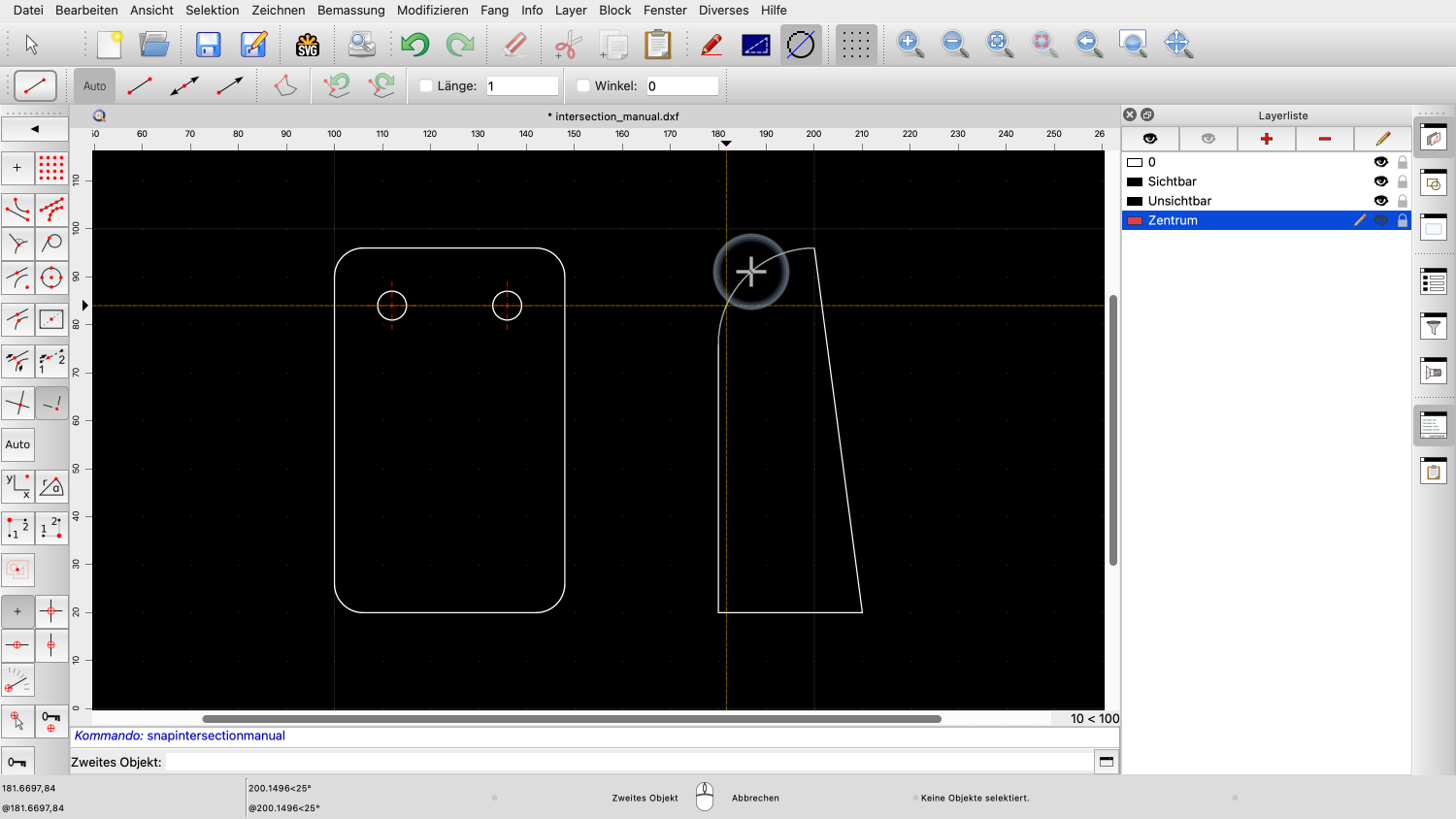This screenshot has width=1456, height=819.
Task: Open the Datei menu
Action: coord(28,10)
